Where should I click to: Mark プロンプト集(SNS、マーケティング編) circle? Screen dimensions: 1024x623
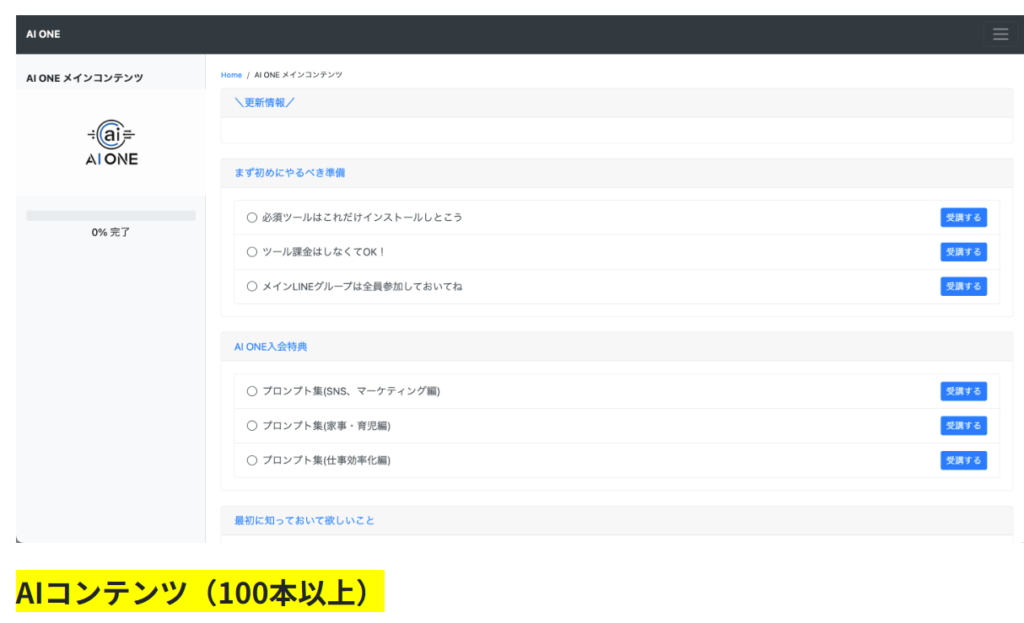(251, 391)
